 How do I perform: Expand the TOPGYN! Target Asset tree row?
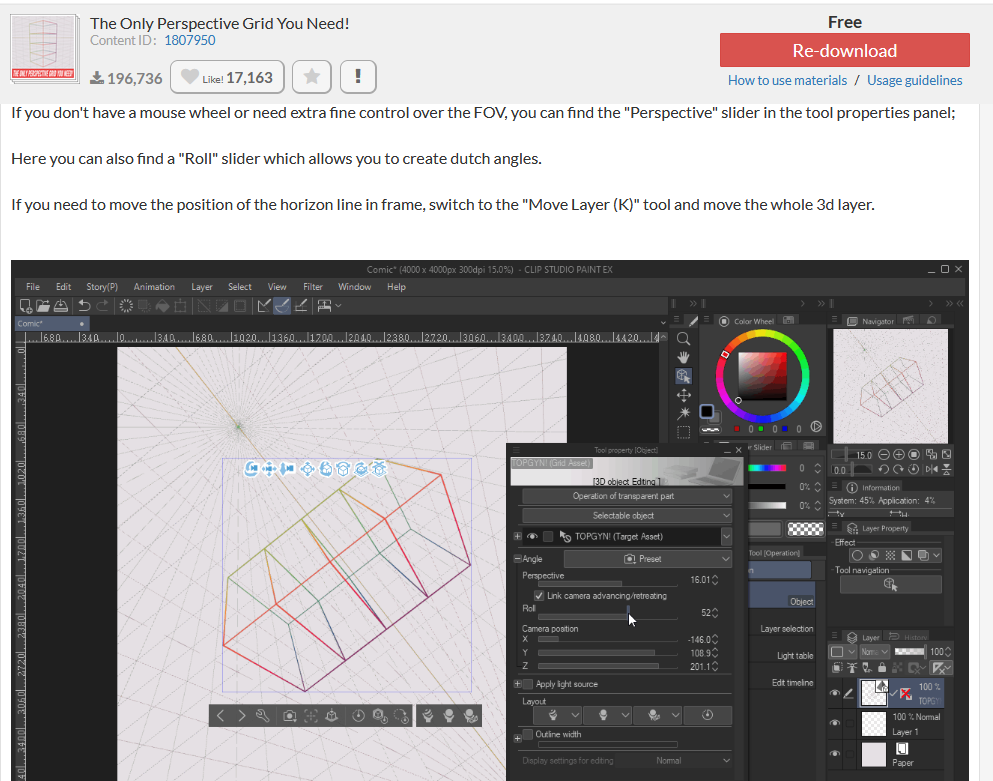(517, 537)
